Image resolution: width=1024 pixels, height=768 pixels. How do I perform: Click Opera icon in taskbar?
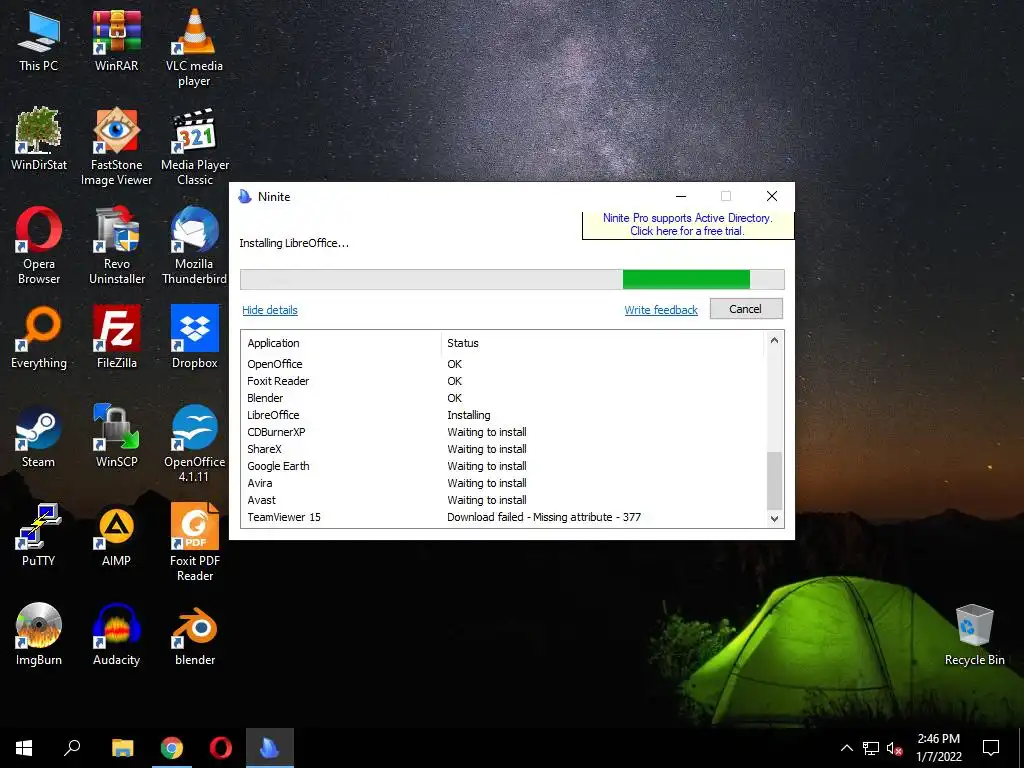221,748
